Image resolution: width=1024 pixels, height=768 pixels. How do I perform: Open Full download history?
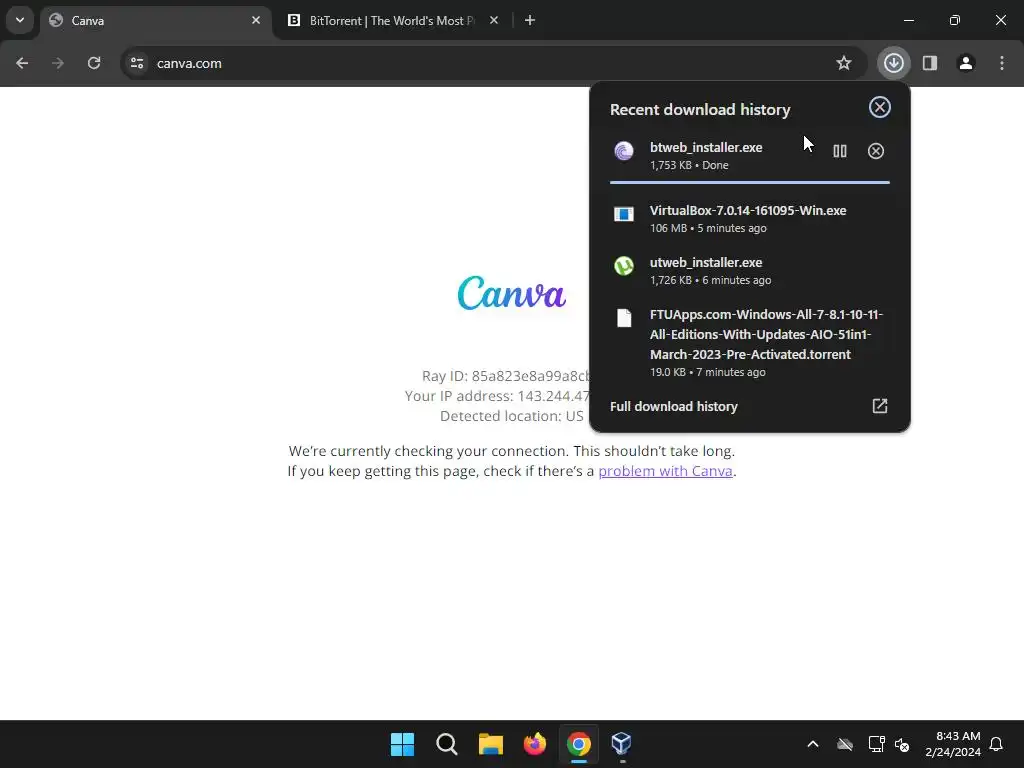click(x=750, y=406)
